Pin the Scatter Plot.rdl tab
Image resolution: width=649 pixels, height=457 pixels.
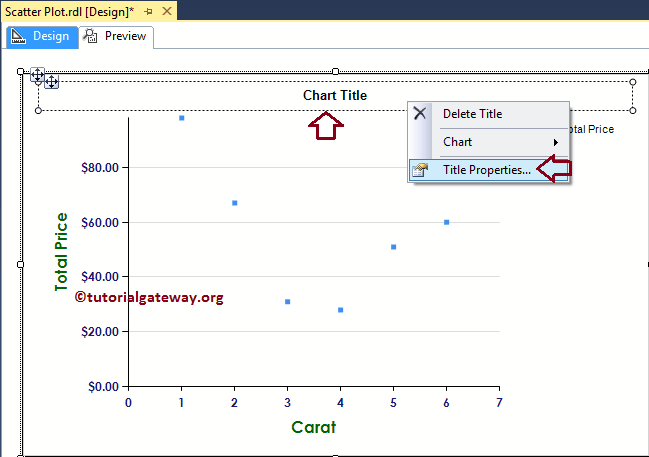[x=148, y=12]
